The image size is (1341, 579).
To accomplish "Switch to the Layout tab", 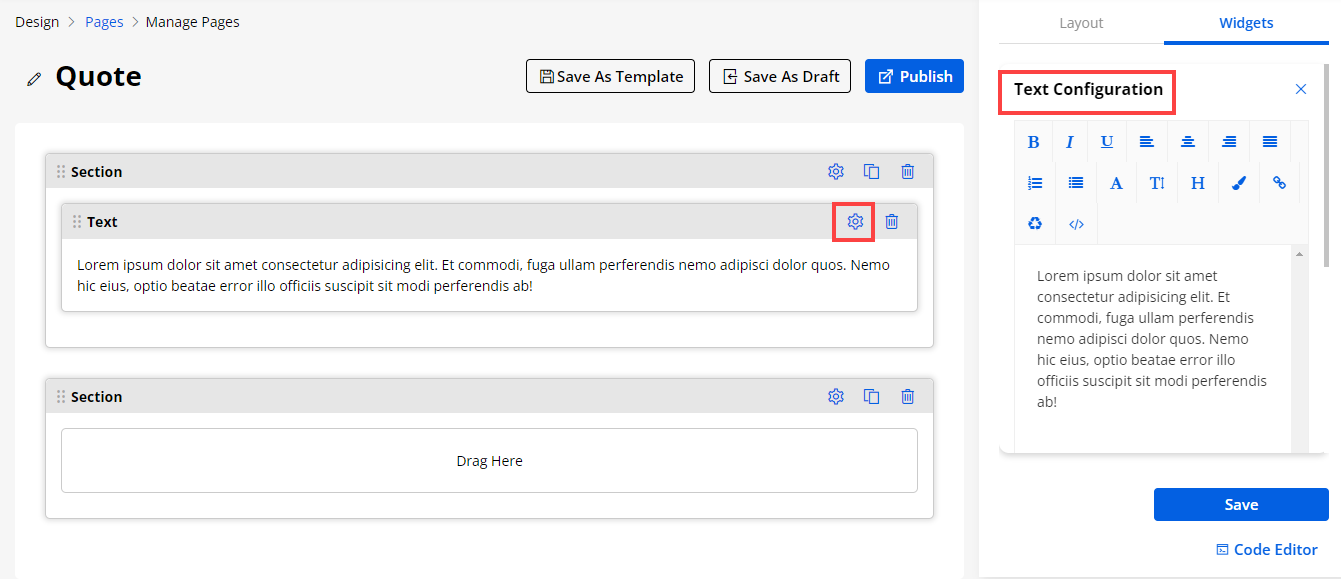I will click(x=1081, y=23).
